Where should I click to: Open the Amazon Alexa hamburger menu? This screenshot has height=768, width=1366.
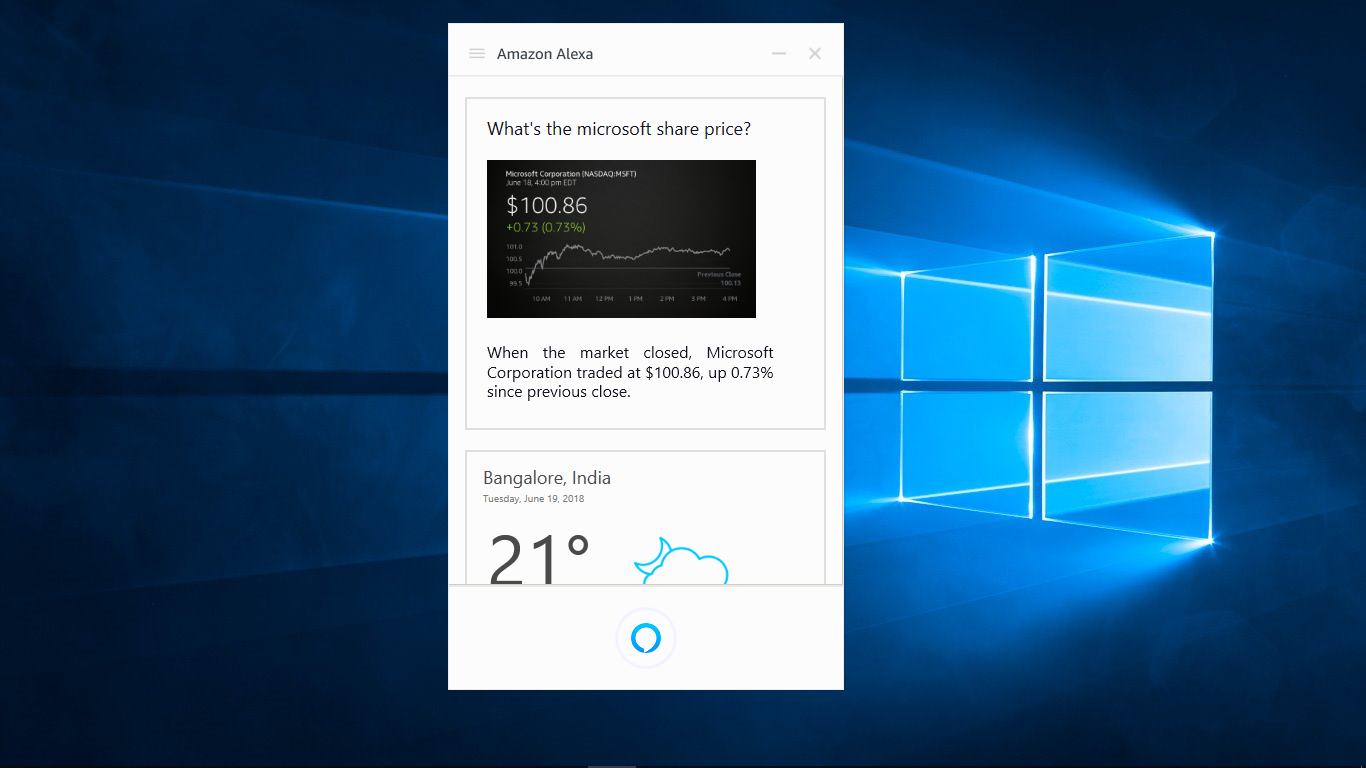(x=477, y=54)
